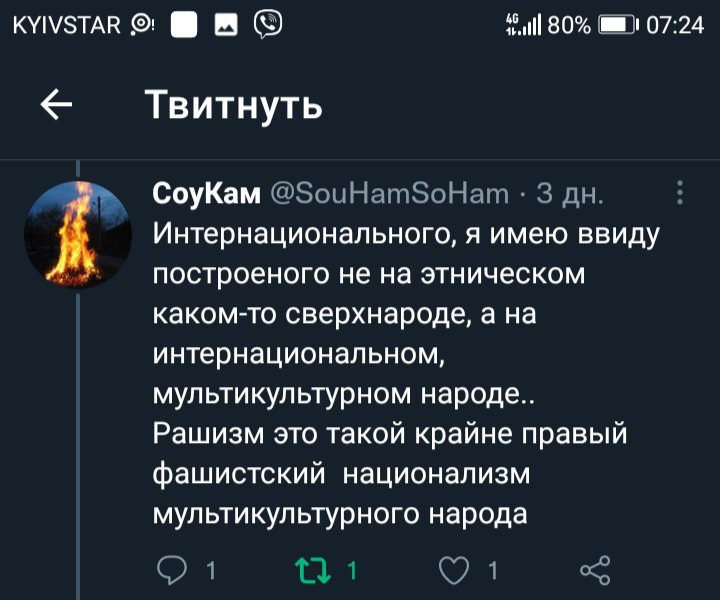Like the tweet with the heart icon
720x600 pixels.
(x=453, y=571)
